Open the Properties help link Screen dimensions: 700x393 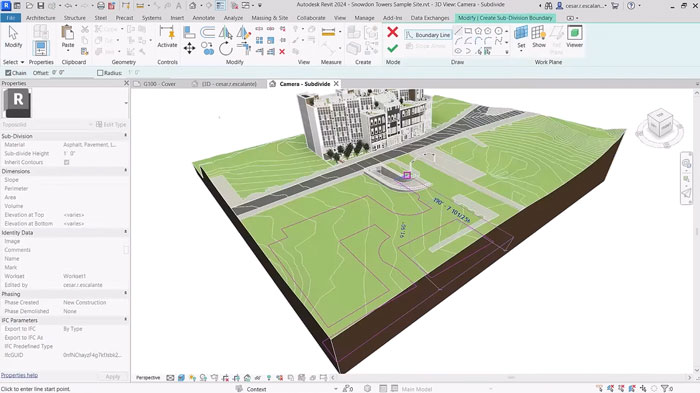click(x=19, y=375)
